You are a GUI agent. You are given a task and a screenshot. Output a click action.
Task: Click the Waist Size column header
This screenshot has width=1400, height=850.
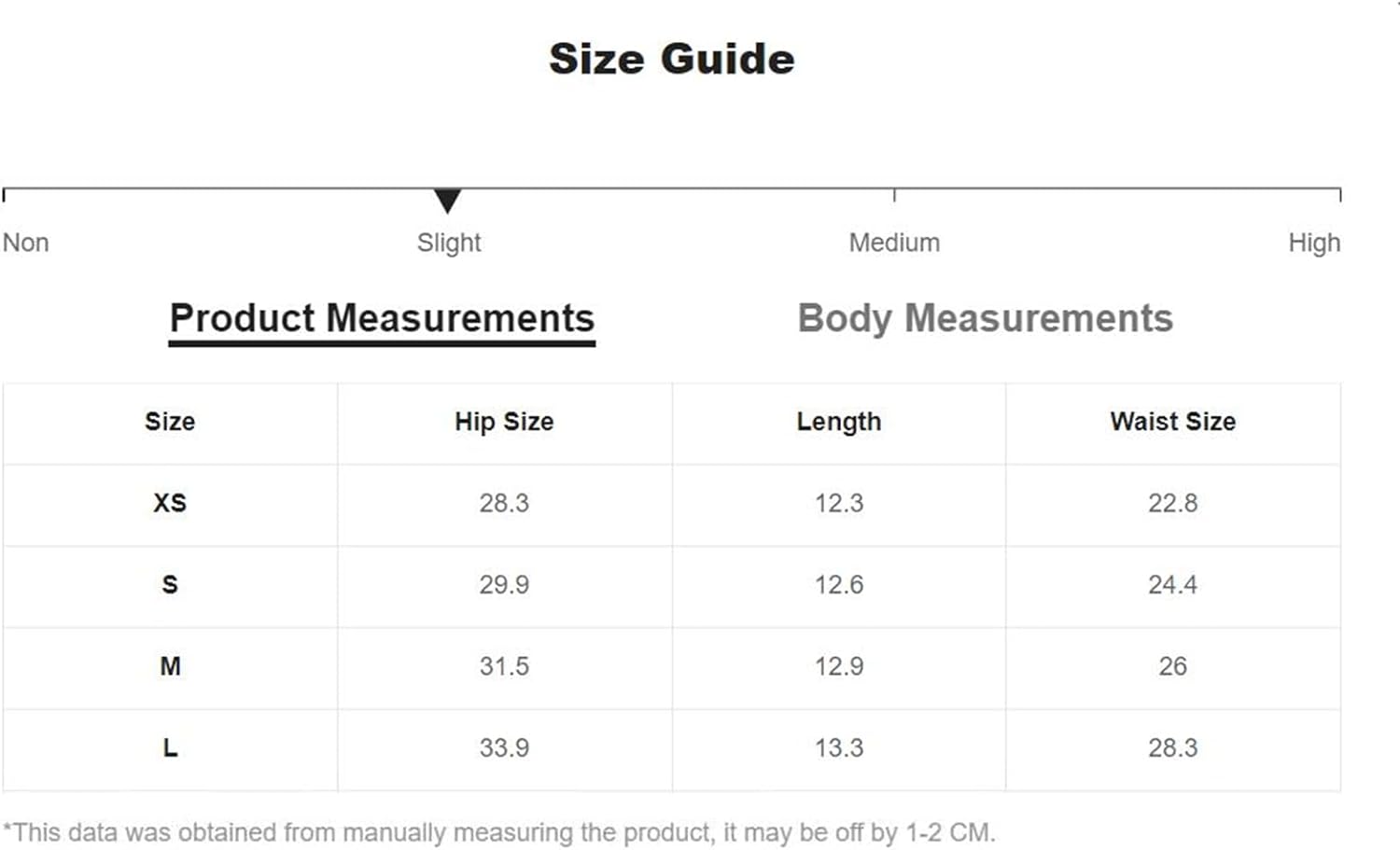(1173, 422)
